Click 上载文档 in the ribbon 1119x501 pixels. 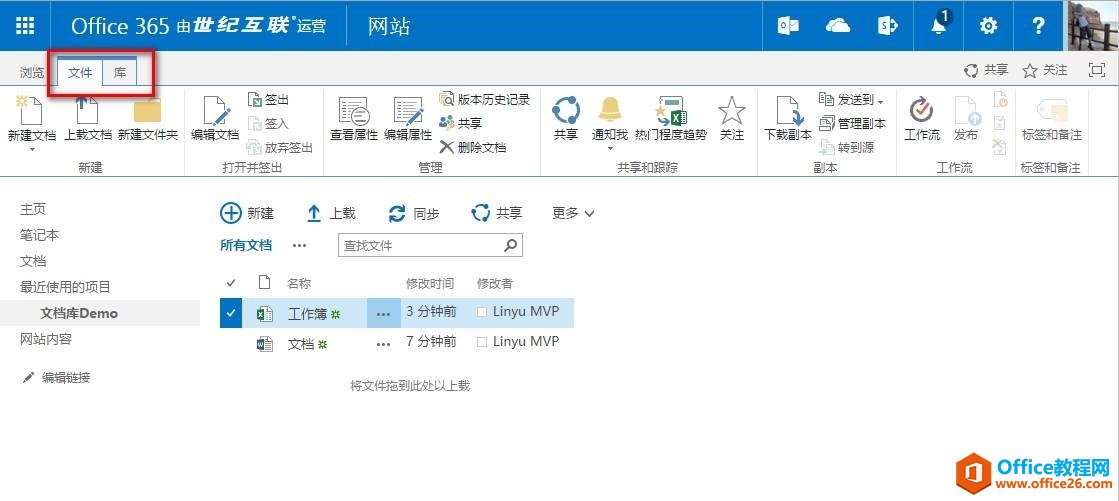tap(88, 118)
